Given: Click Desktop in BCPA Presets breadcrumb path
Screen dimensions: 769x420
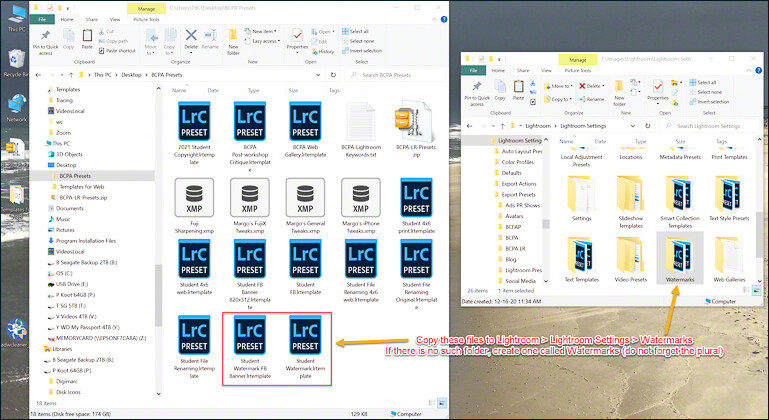Looking at the screenshot, I should 131,75.
